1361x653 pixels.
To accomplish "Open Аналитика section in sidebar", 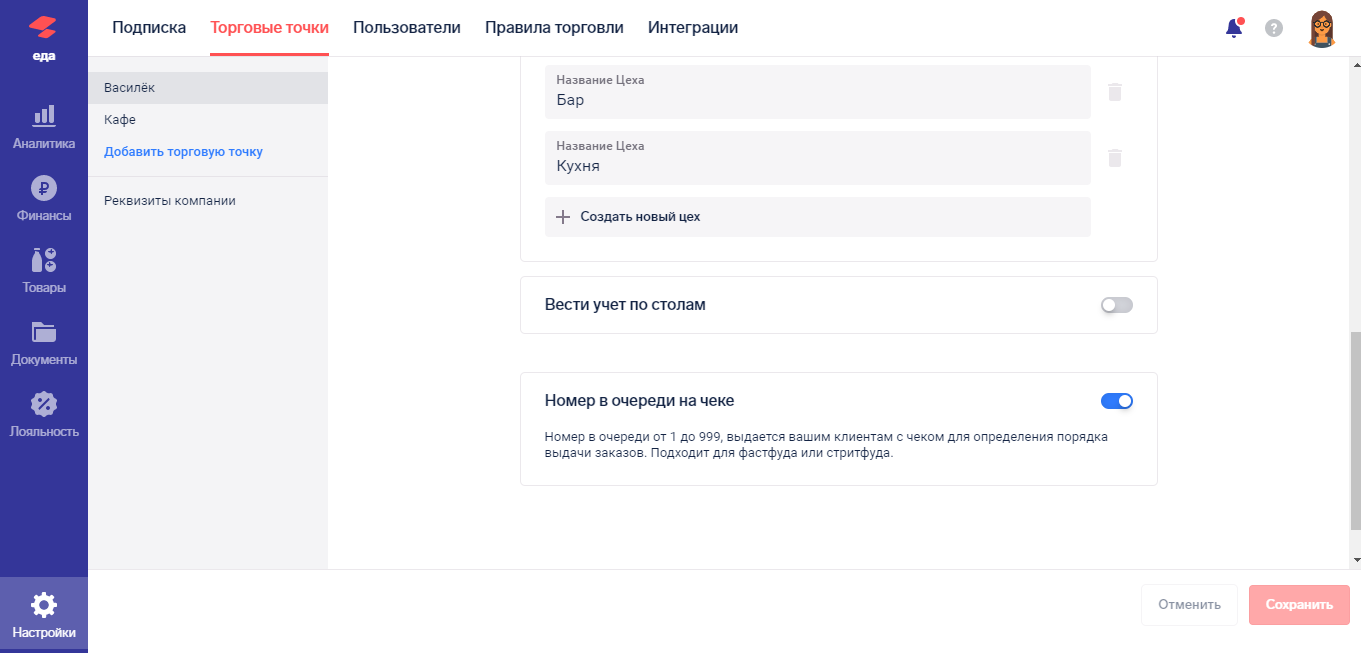I will (x=44, y=127).
